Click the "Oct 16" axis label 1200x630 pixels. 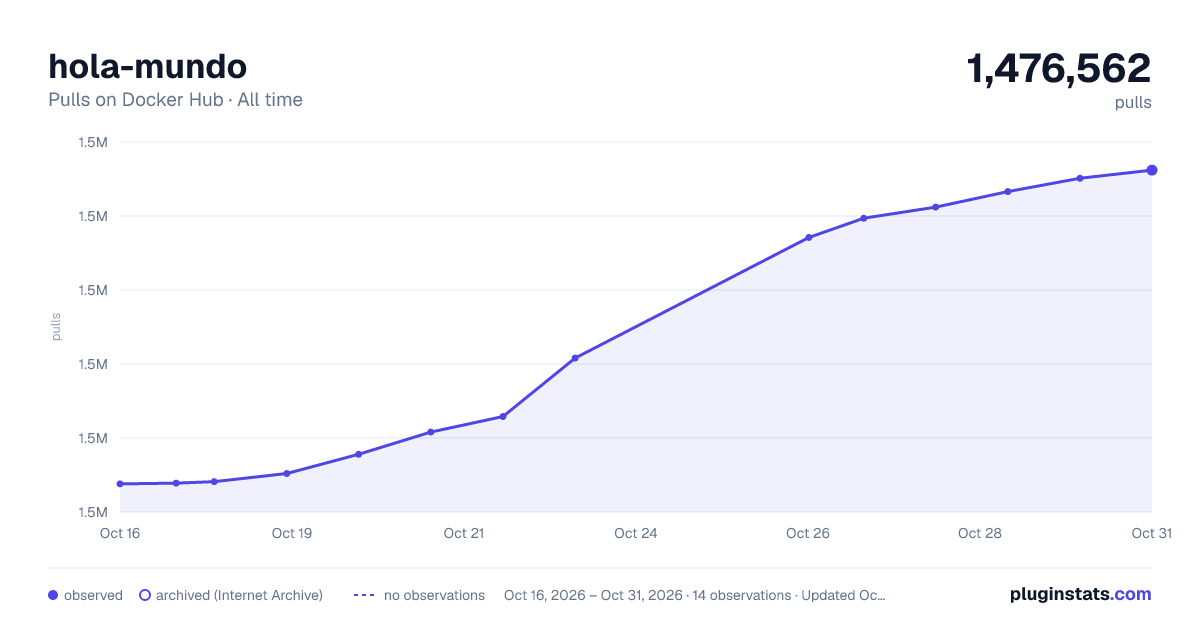pyautogui.click(x=120, y=533)
